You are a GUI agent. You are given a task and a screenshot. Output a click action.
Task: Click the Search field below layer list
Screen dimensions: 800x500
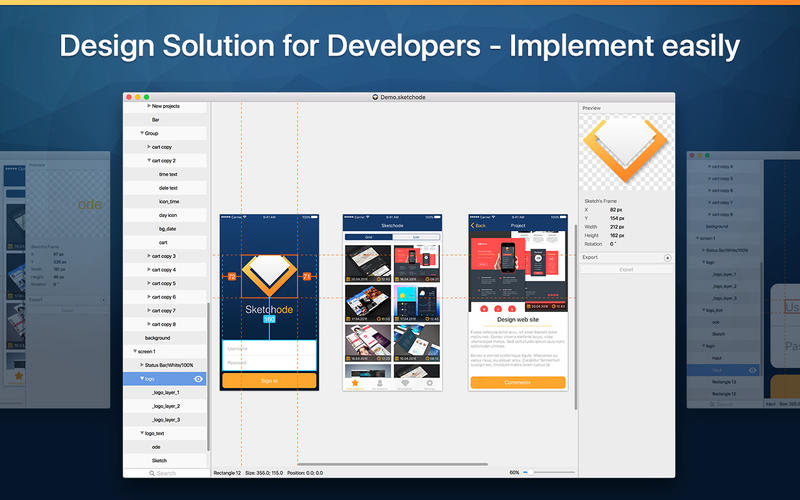tap(166, 473)
